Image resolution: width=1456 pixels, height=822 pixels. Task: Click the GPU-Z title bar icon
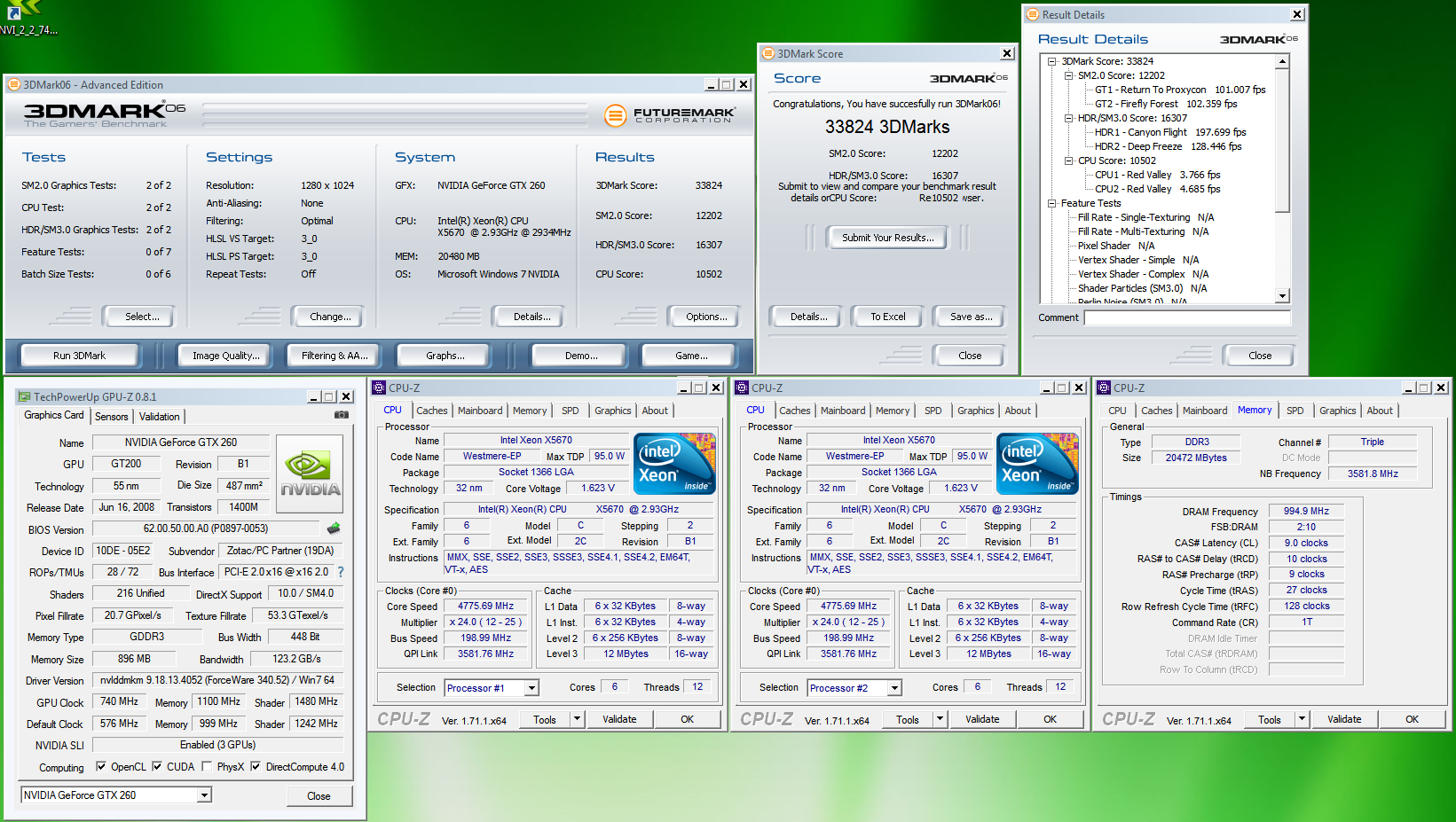click(x=25, y=396)
